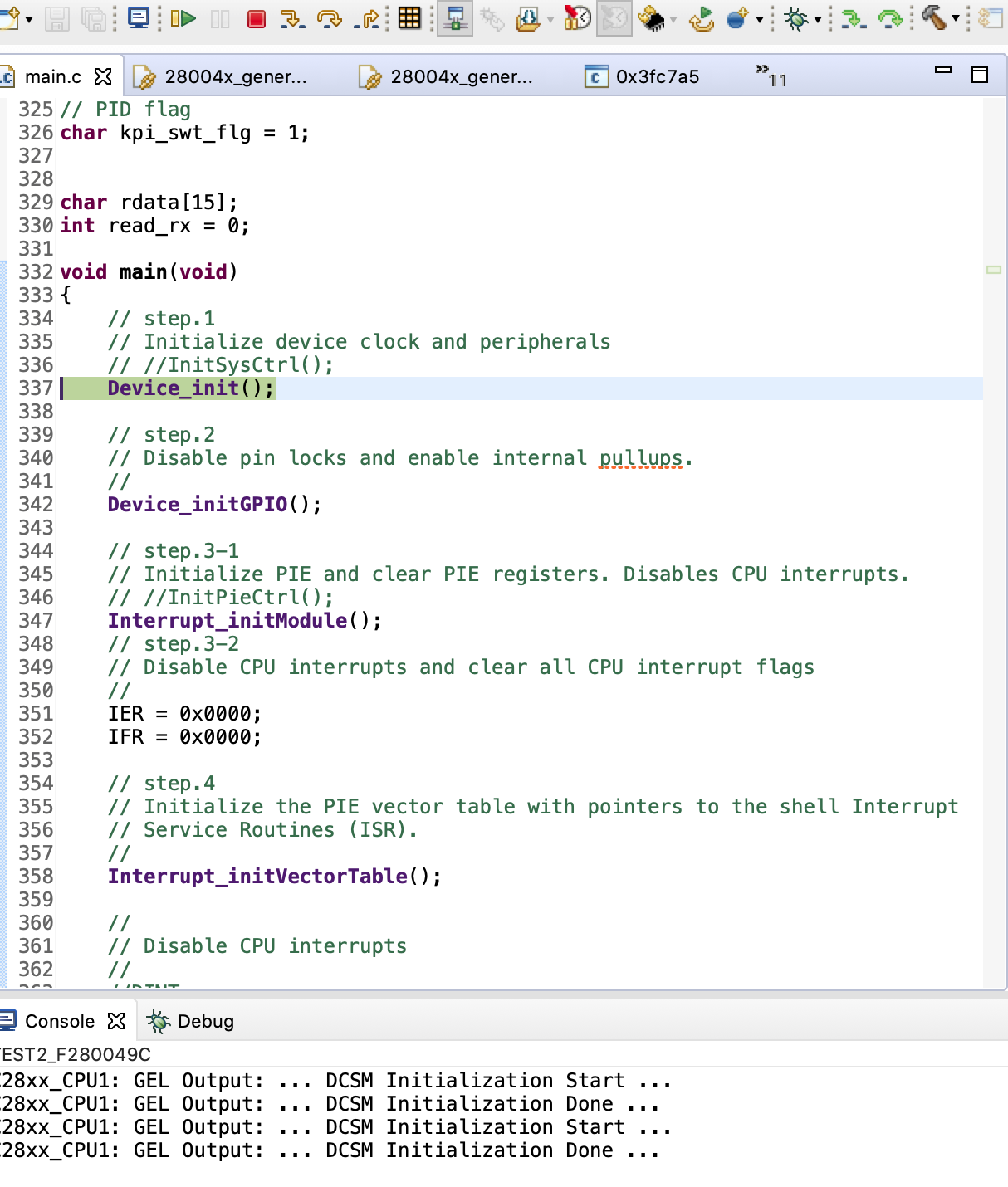Viewport: 1008px width, 1187px height.
Task: Click the void main(void) declaration
Action: coord(149,271)
